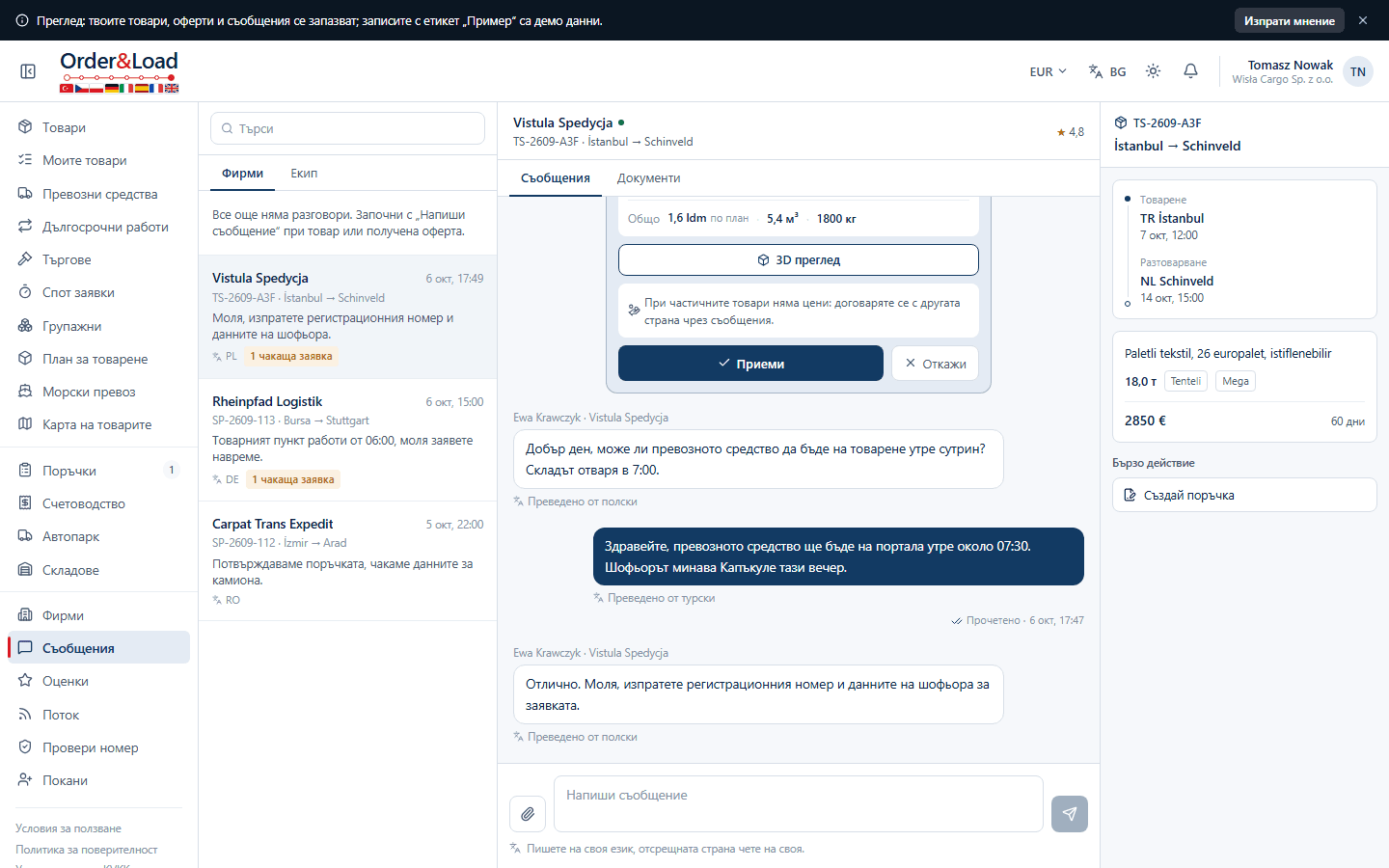1389x868 pixels.
Task: Accept the offer with Приеми
Action: [x=750, y=364]
